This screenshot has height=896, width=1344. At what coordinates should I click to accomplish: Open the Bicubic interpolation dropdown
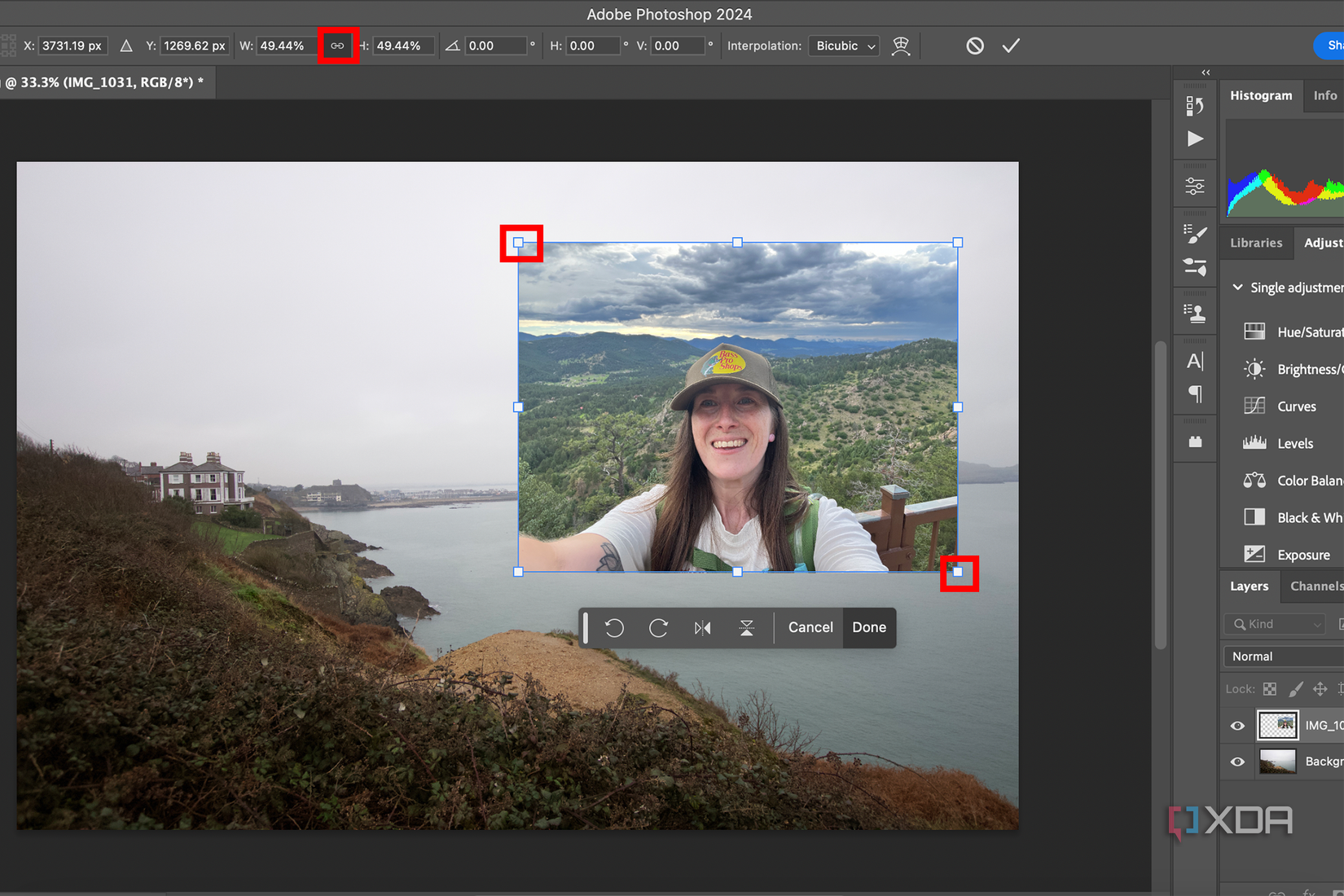843,46
